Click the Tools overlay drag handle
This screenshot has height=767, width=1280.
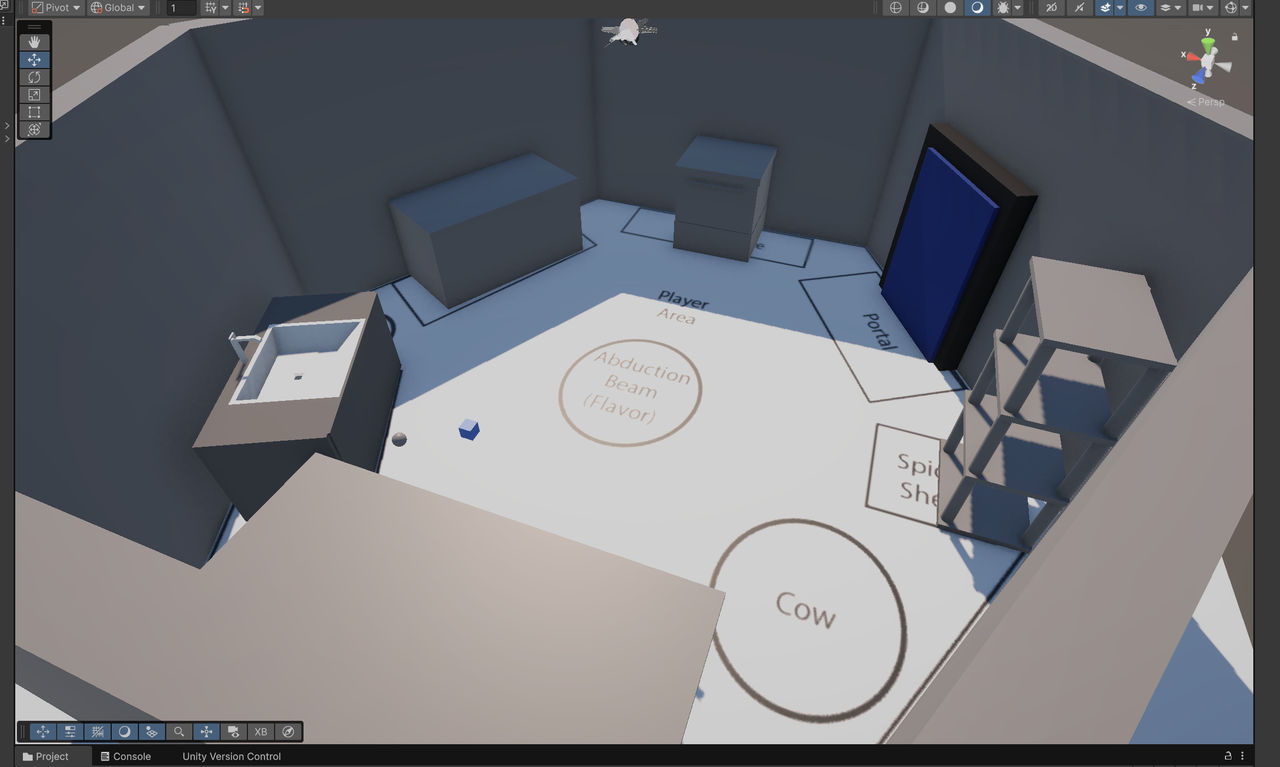tap(34, 27)
